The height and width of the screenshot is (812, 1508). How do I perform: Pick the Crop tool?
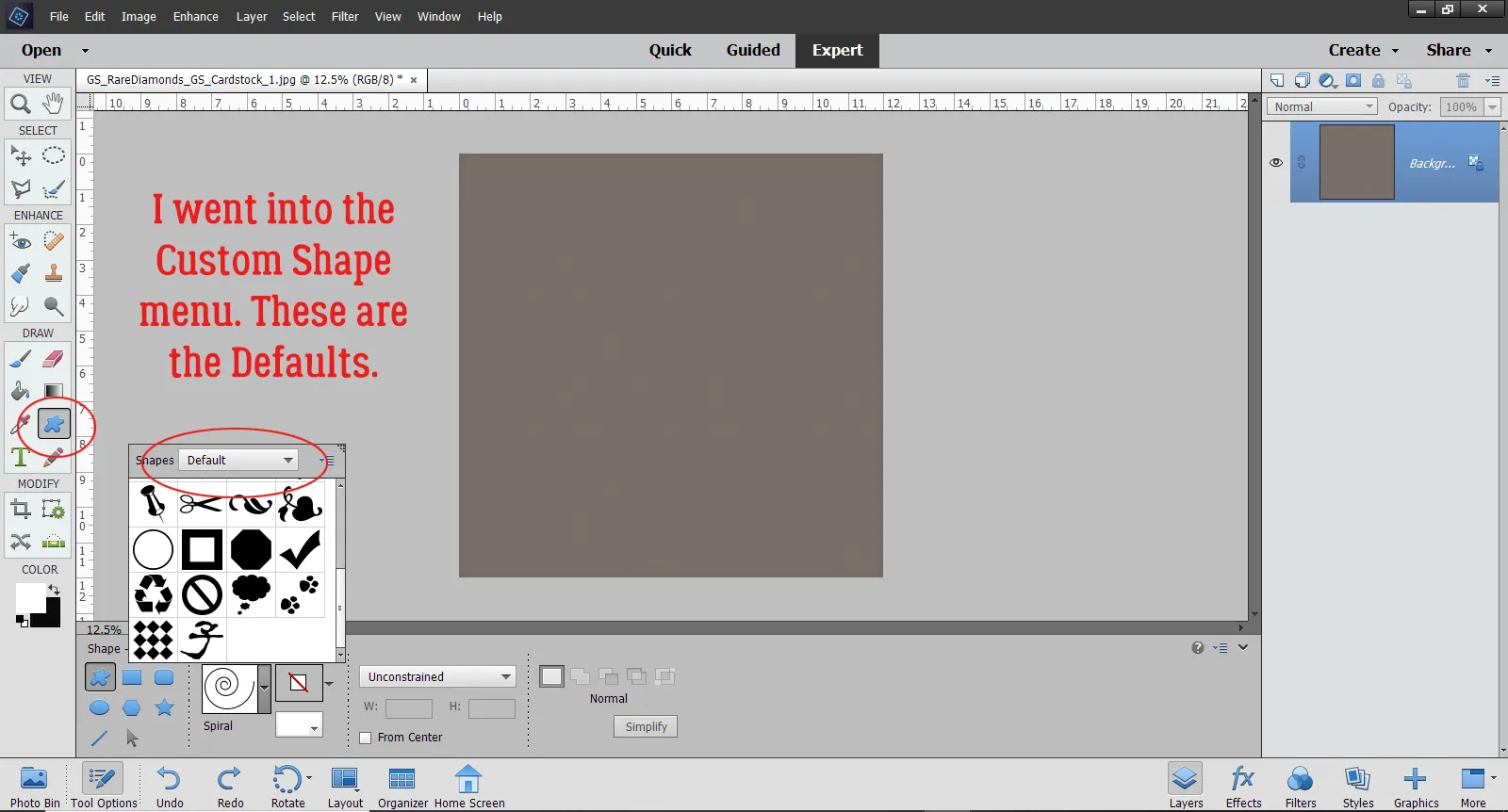(20, 510)
